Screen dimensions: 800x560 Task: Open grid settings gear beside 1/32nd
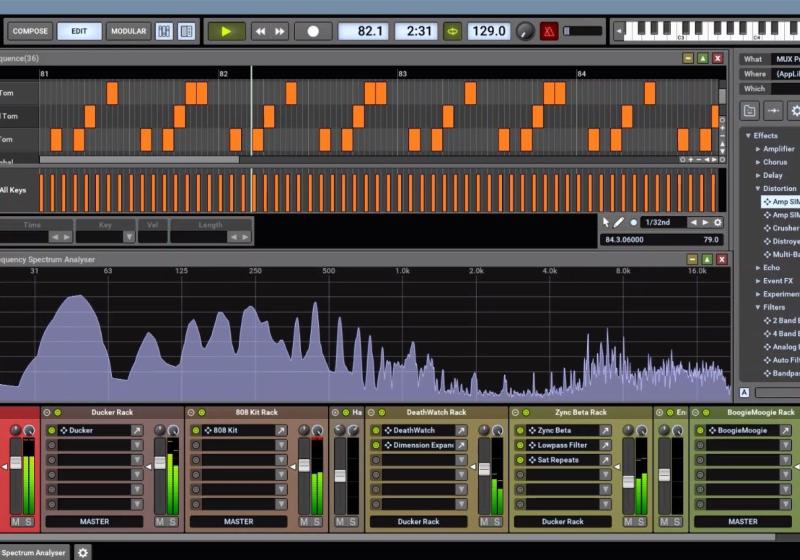(x=717, y=222)
